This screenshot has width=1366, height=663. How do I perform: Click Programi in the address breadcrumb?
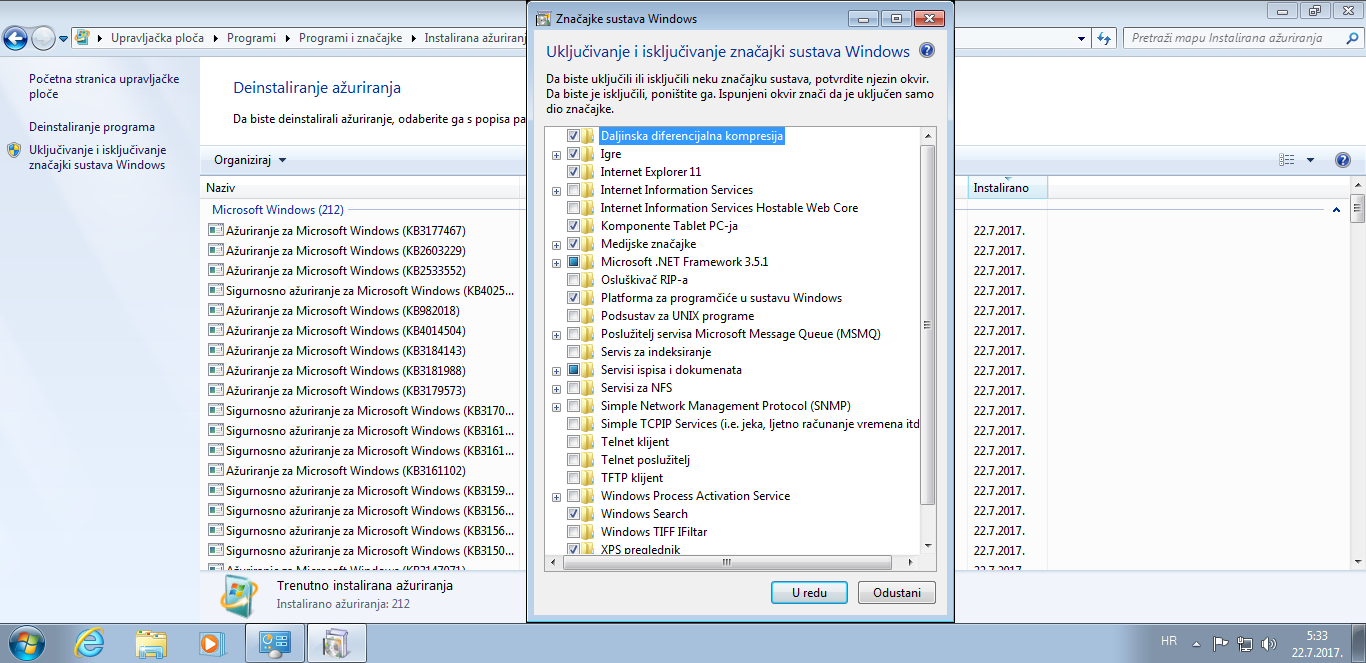pos(251,38)
